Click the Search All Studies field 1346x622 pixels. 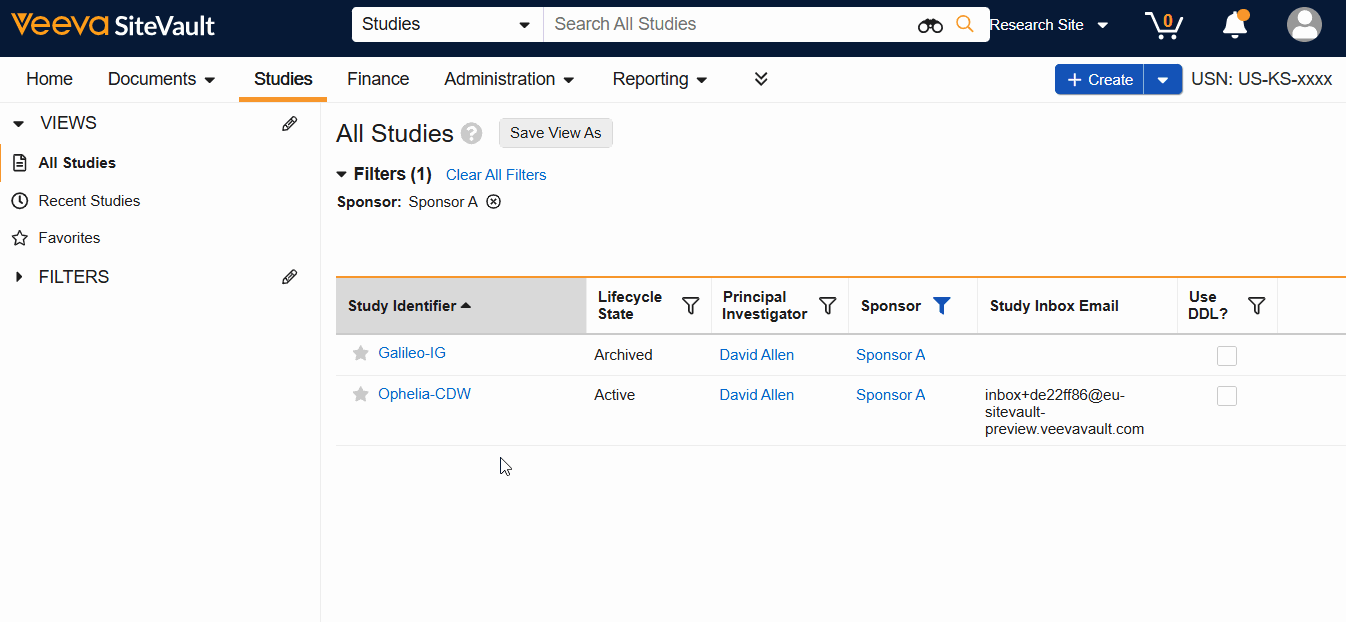pyautogui.click(x=730, y=25)
